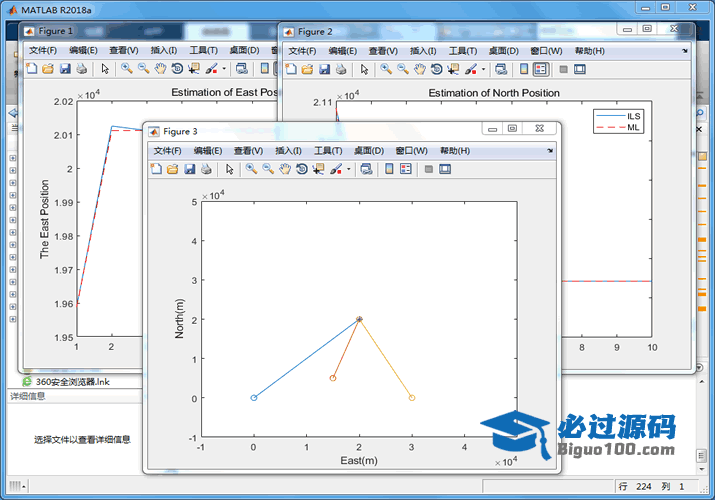Image resolution: width=715 pixels, height=500 pixels.
Task: Open 插入(I) menu in Figure 3
Action: [x=288, y=151]
